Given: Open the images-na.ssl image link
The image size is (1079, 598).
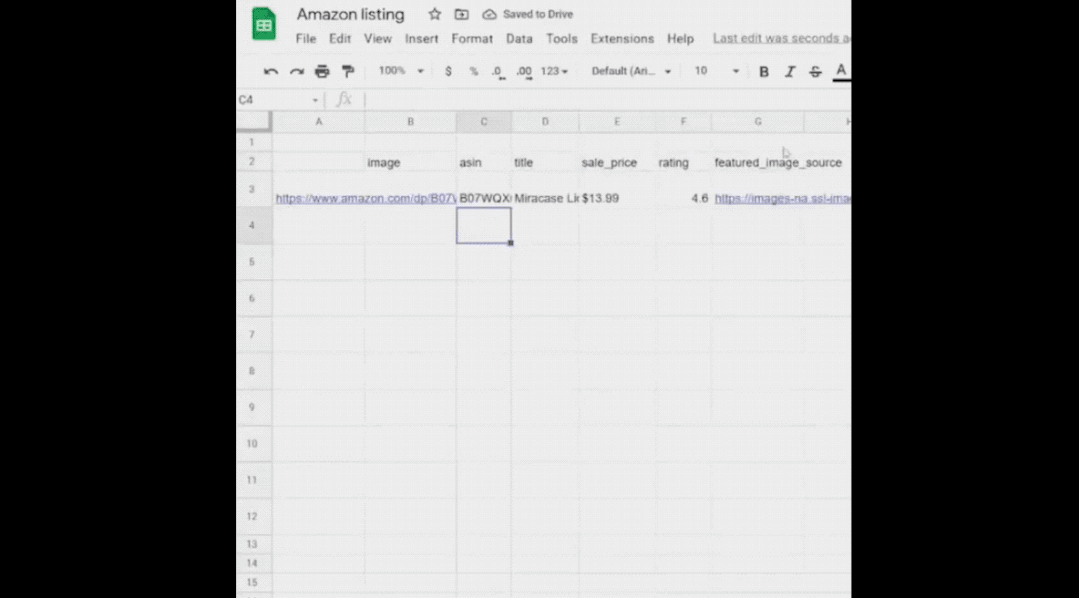Looking at the screenshot, I should click(782, 198).
